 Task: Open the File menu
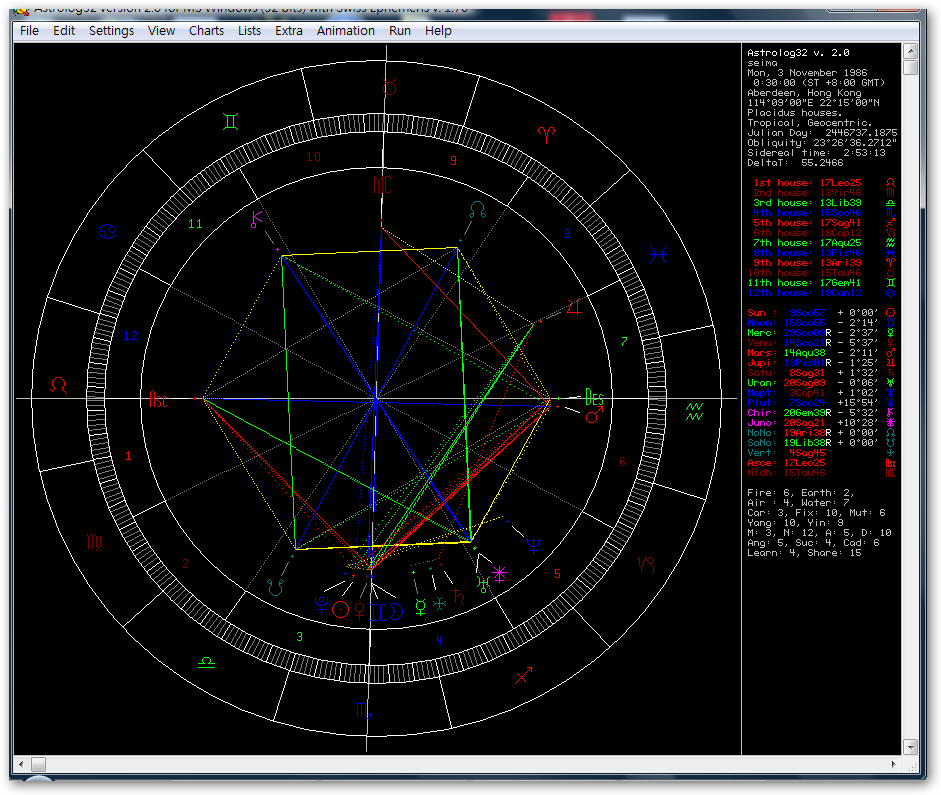tap(30, 31)
